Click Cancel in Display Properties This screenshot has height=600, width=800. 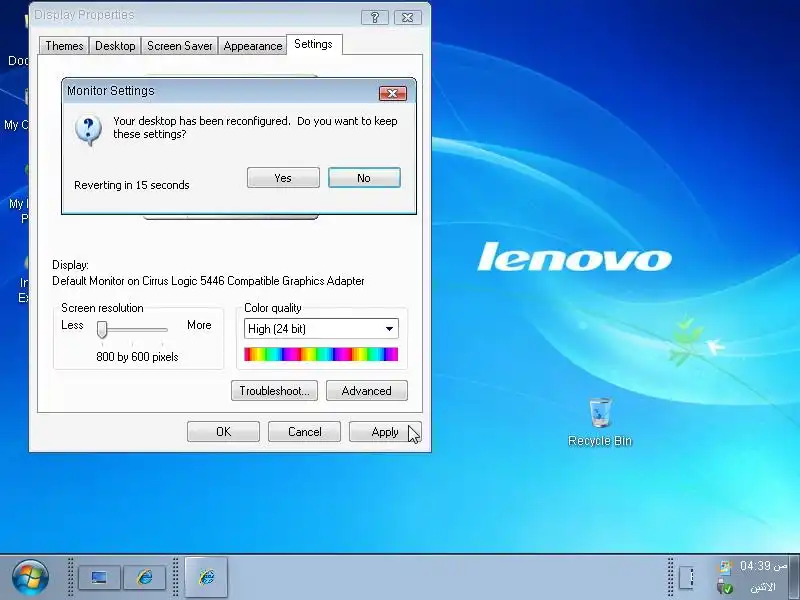[x=305, y=432]
